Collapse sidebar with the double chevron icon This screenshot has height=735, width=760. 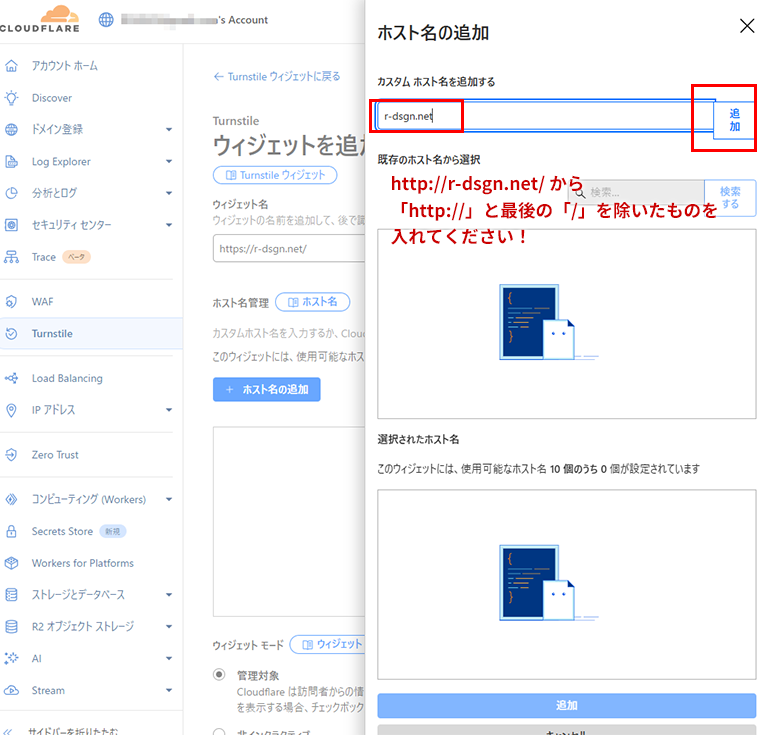(x=8, y=731)
